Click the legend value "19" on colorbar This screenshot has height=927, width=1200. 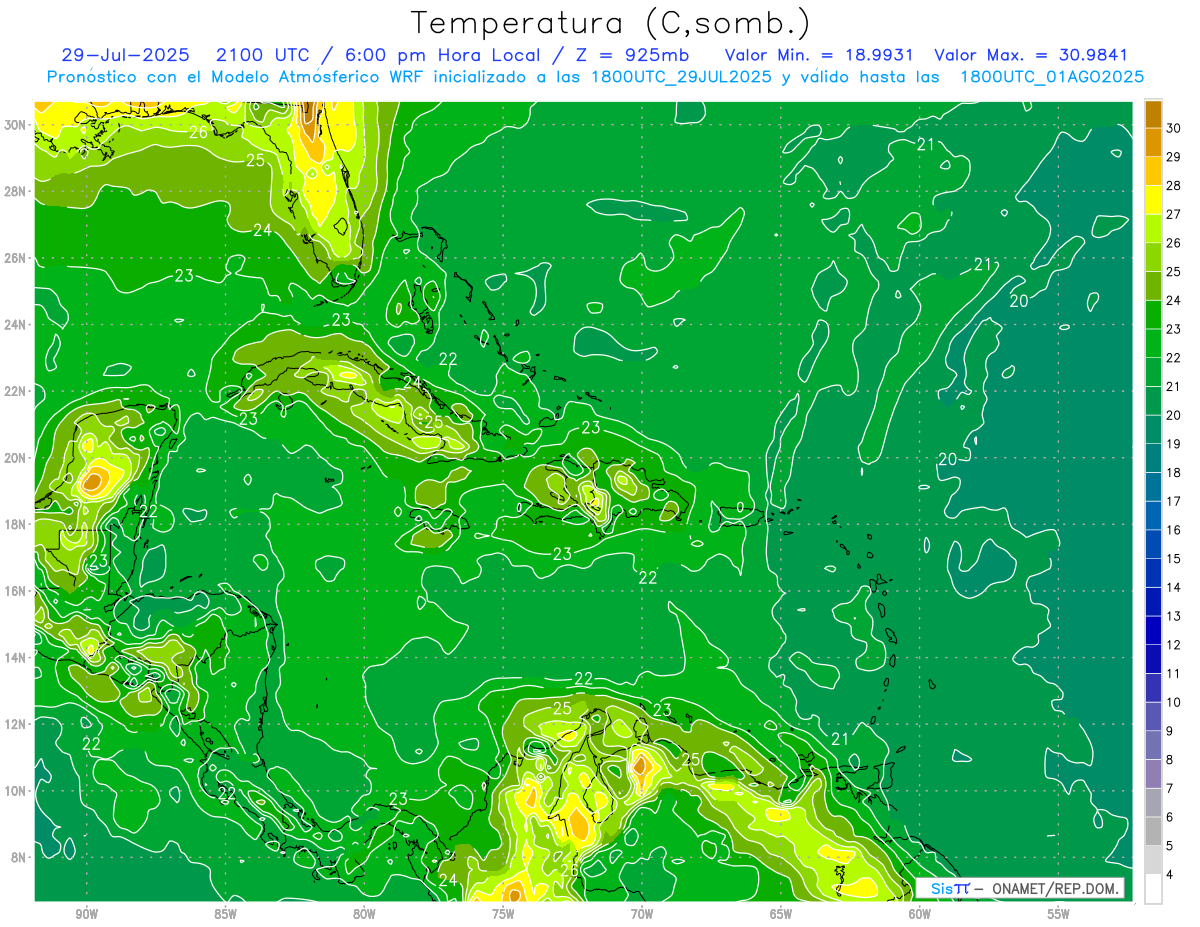click(1174, 443)
